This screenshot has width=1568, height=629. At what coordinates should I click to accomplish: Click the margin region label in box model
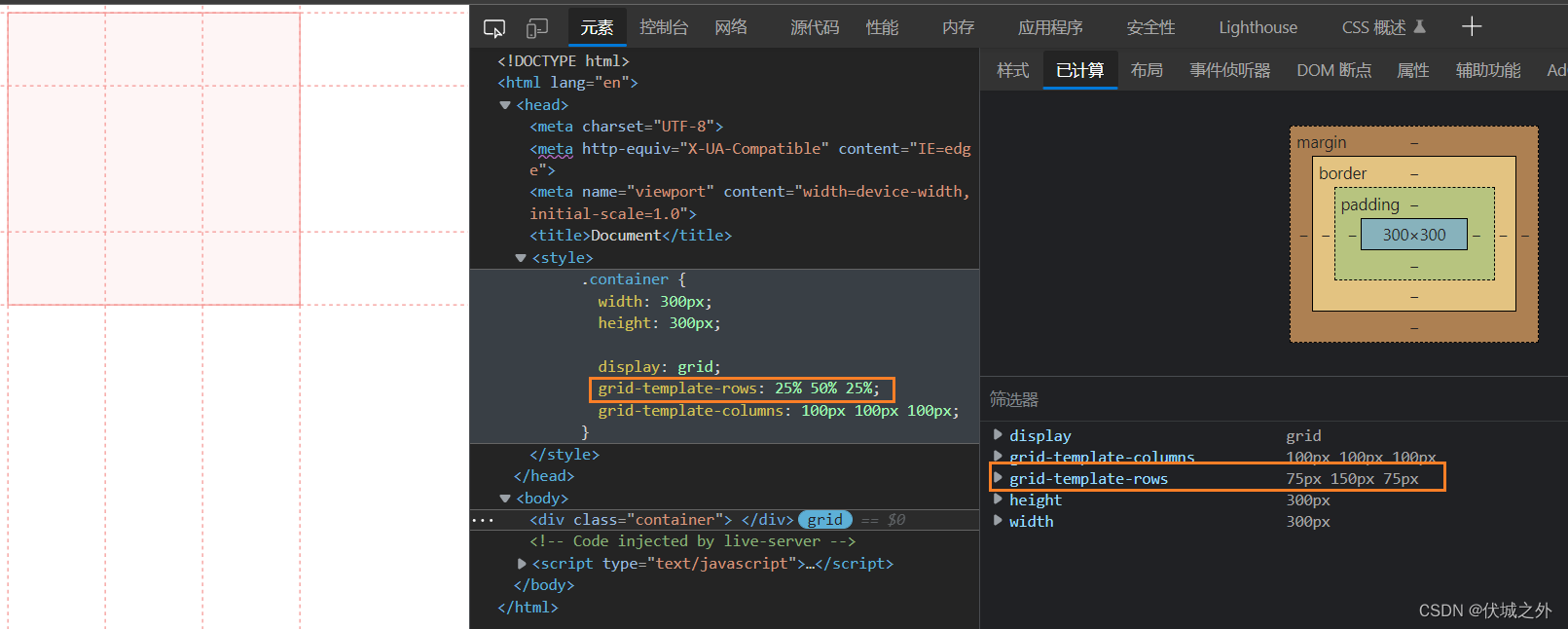[1321, 142]
